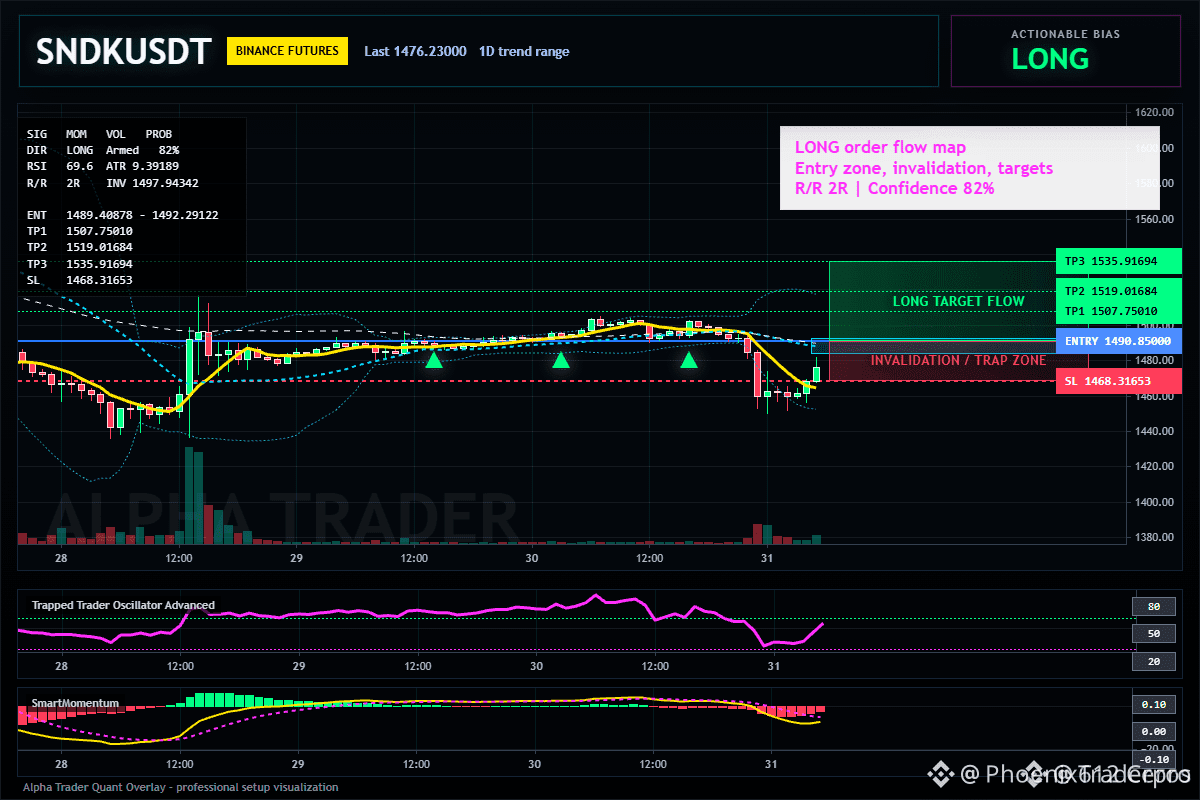Click the 1400.00 price axis label

[1153, 503]
